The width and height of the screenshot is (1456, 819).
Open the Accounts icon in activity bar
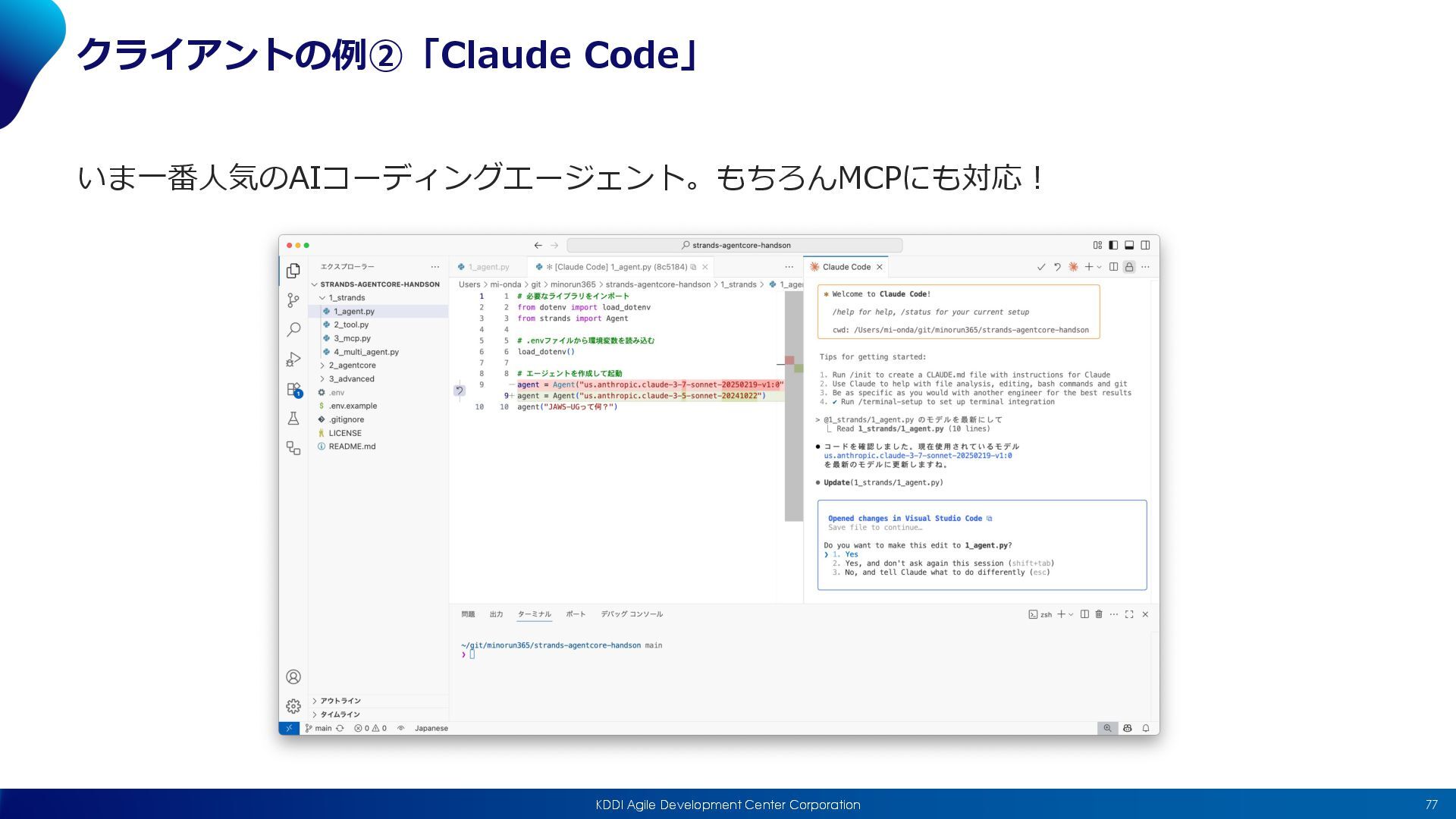[x=293, y=677]
